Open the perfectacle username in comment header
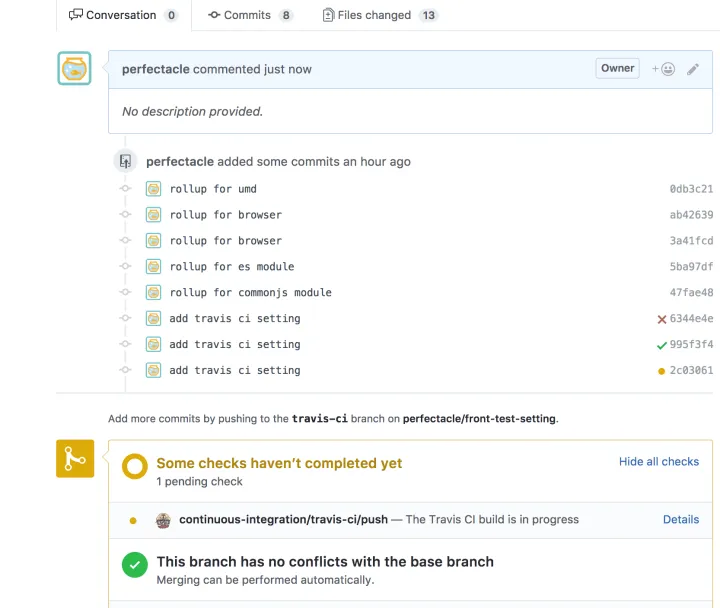This screenshot has height=608, width=720. (x=156, y=69)
